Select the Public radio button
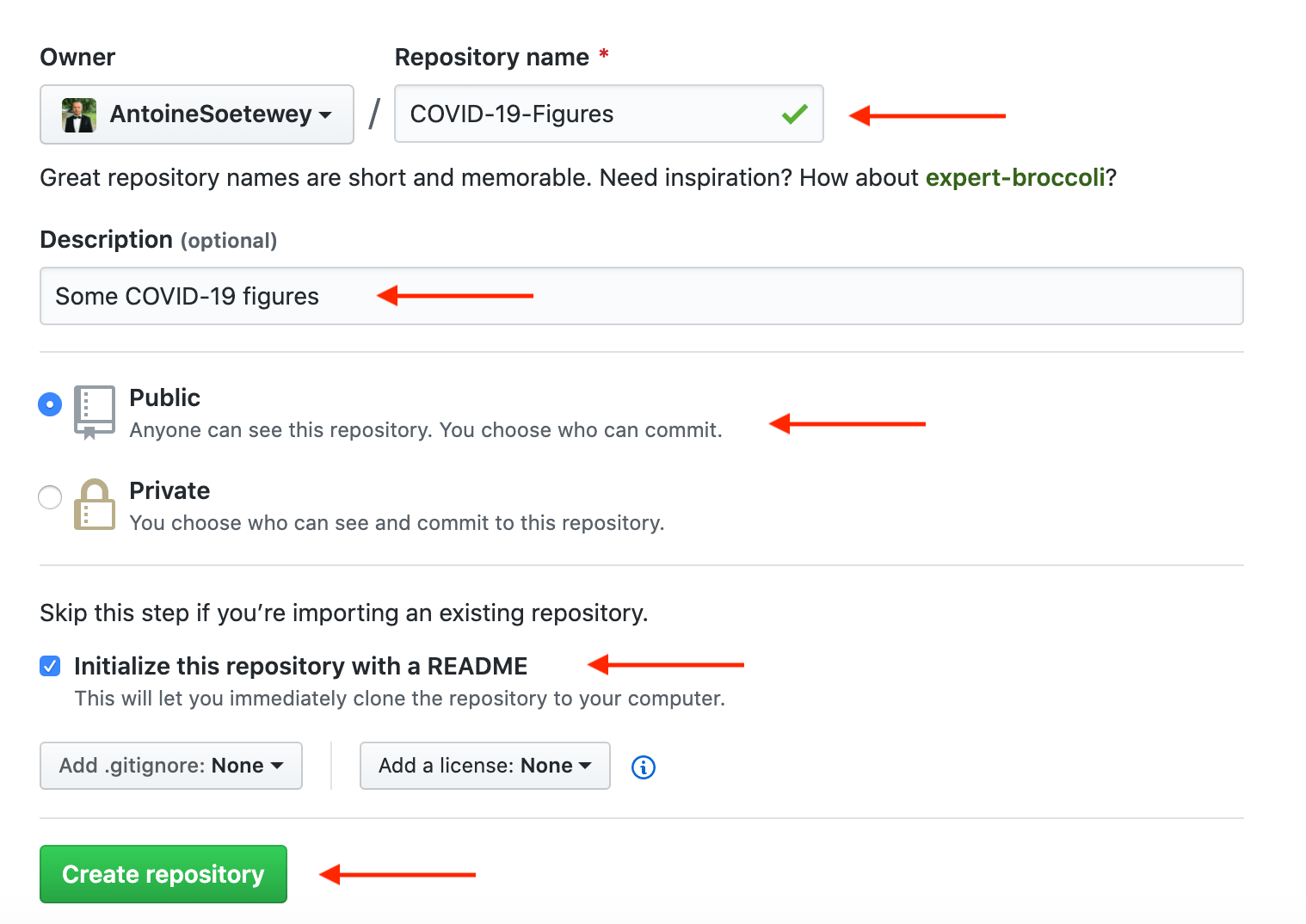The image size is (1306, 924). (50, 403)
